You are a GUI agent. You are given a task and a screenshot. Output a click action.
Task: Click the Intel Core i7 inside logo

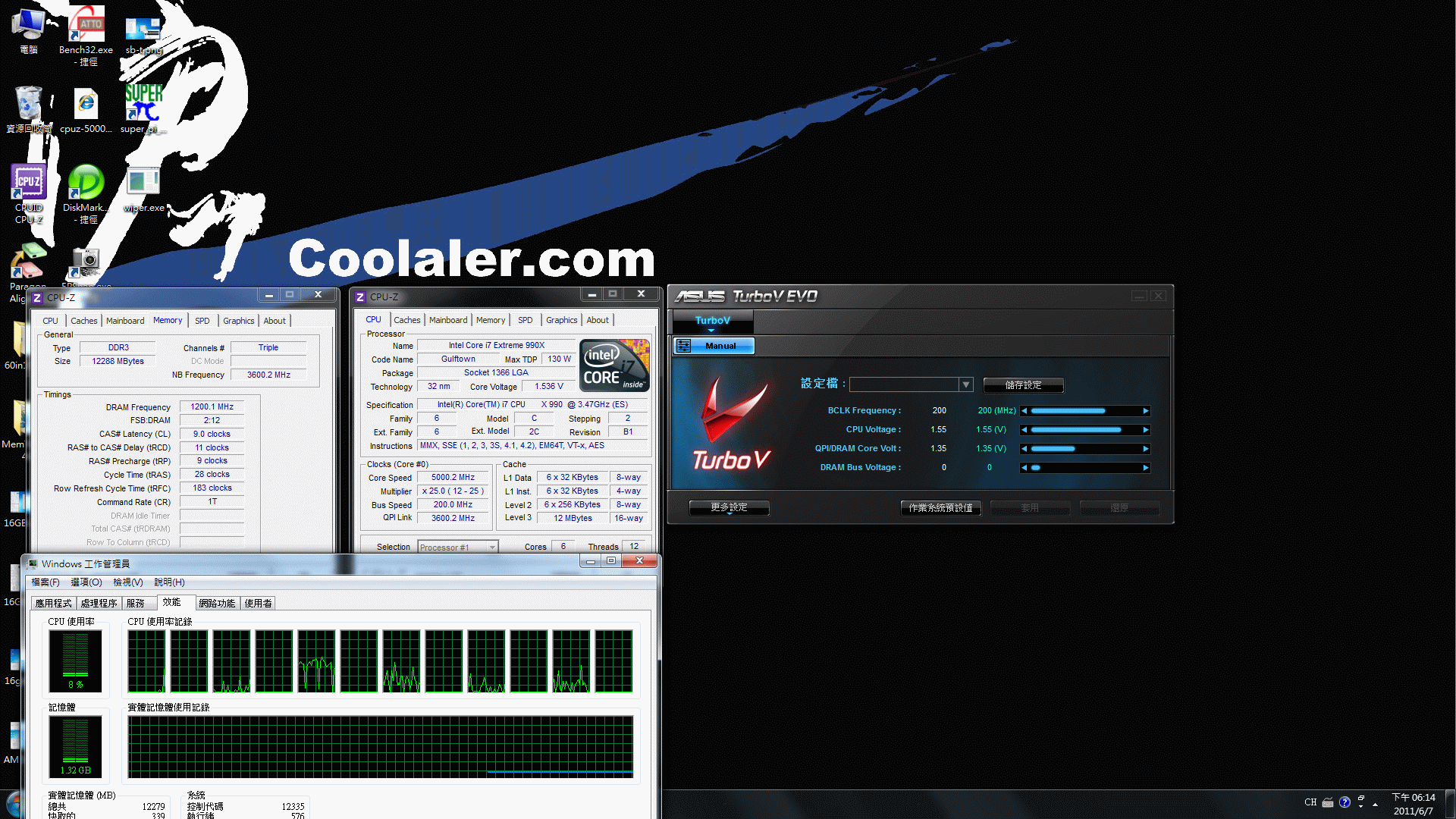point(614,366)
